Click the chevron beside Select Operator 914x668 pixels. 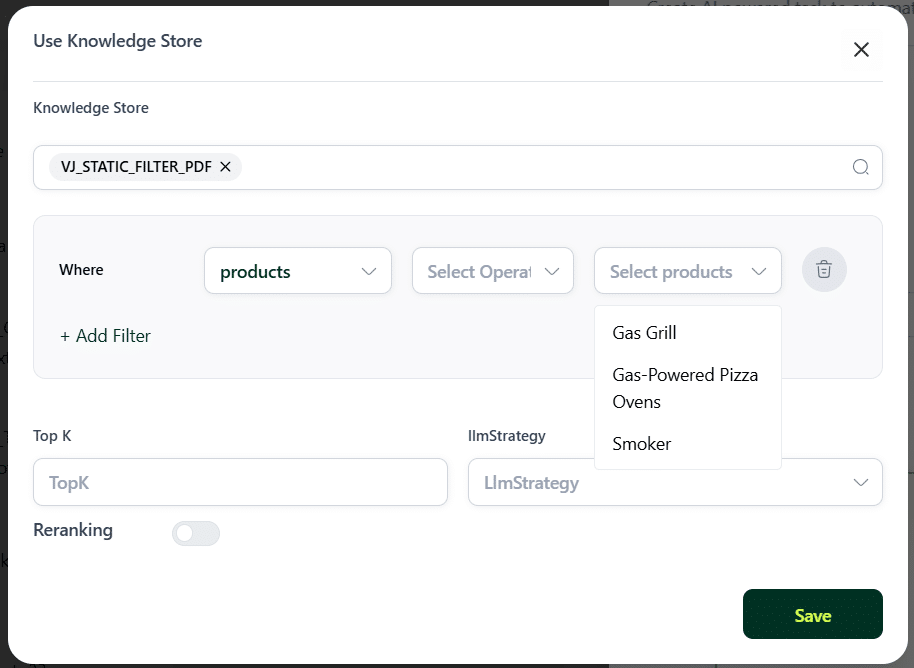pyautogui.click(x=551, y=271)
